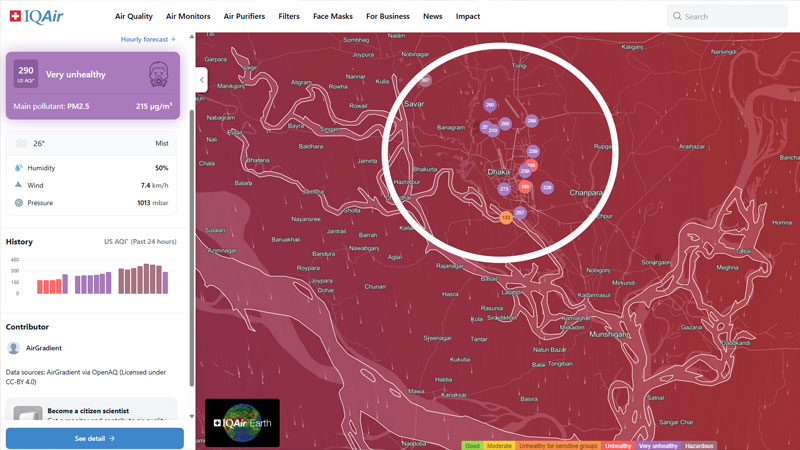This screenshot has width=800, height=450.
Task: Click the Moderate legend color swatch
Action: coord(499,445)
